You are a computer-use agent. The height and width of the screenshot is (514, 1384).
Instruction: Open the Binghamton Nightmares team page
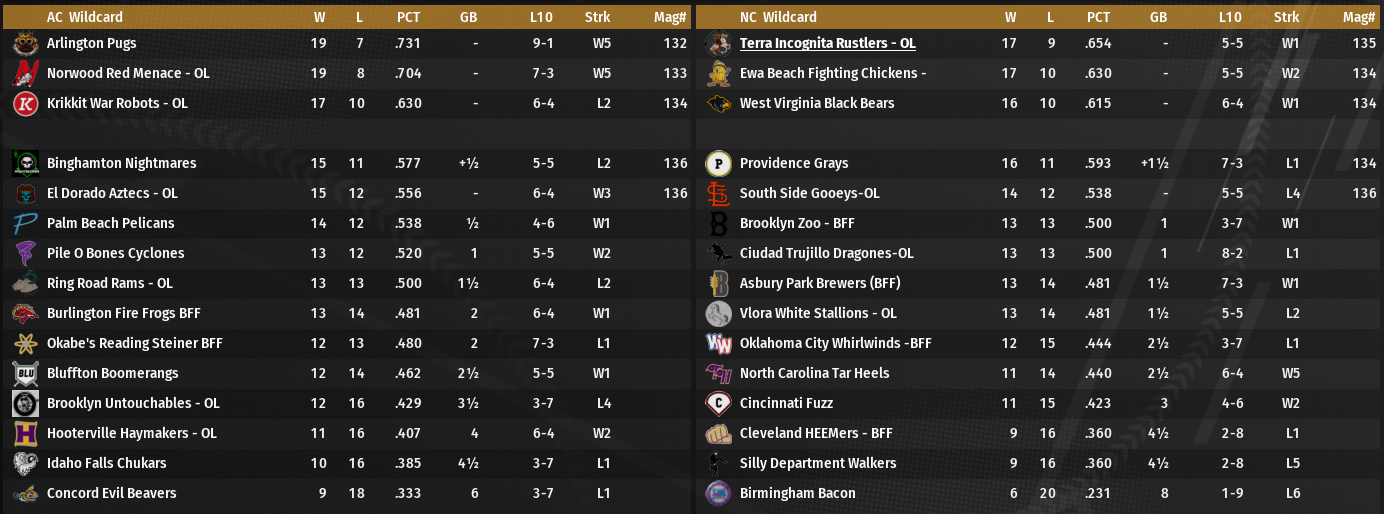[x=121, y=164]
